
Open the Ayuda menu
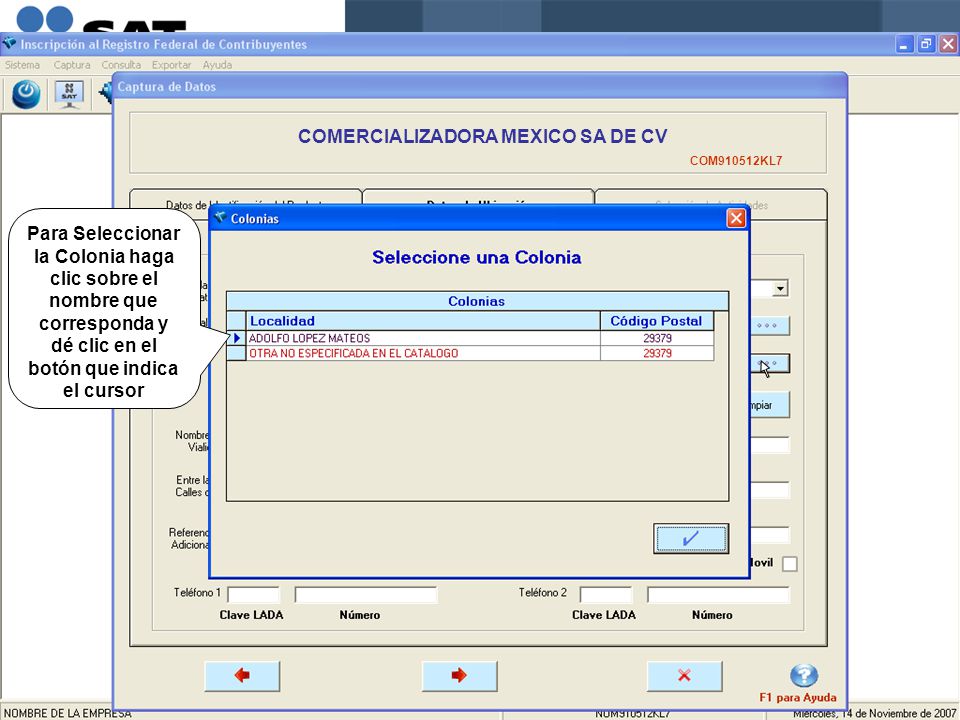click(x=217, y=65)
